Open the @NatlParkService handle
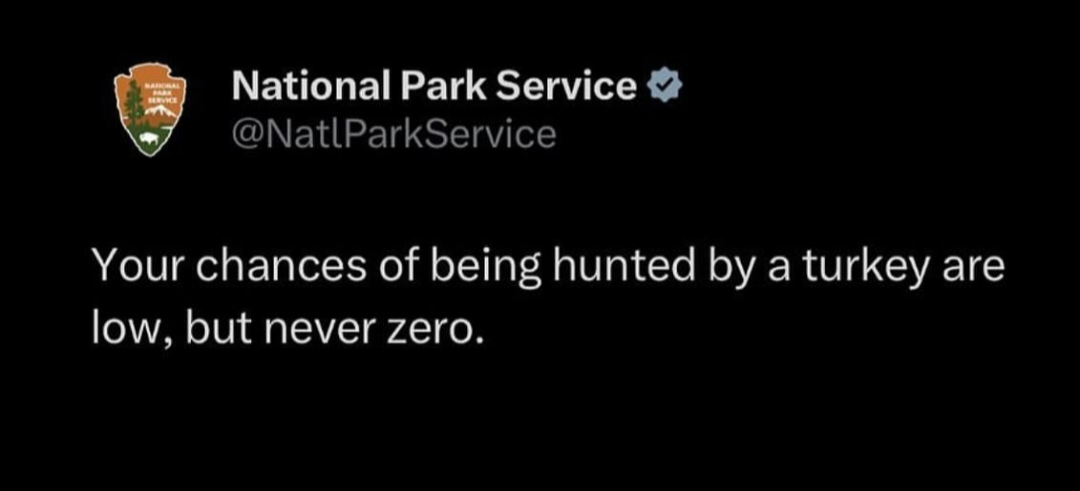The width and height of the screenshot is (1080, 491). [394, 134]
